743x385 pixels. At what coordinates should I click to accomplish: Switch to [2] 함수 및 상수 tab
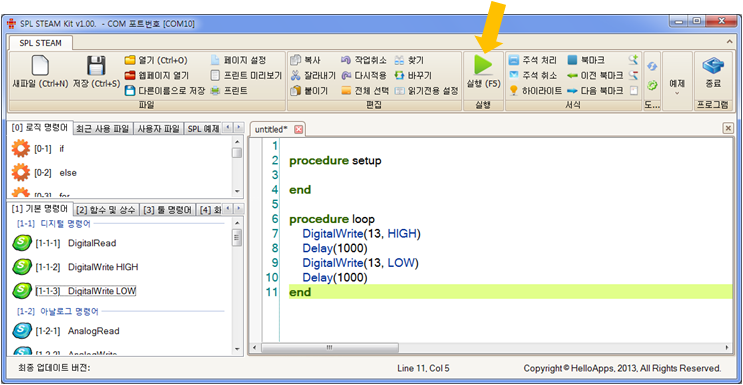click(106, 210)
